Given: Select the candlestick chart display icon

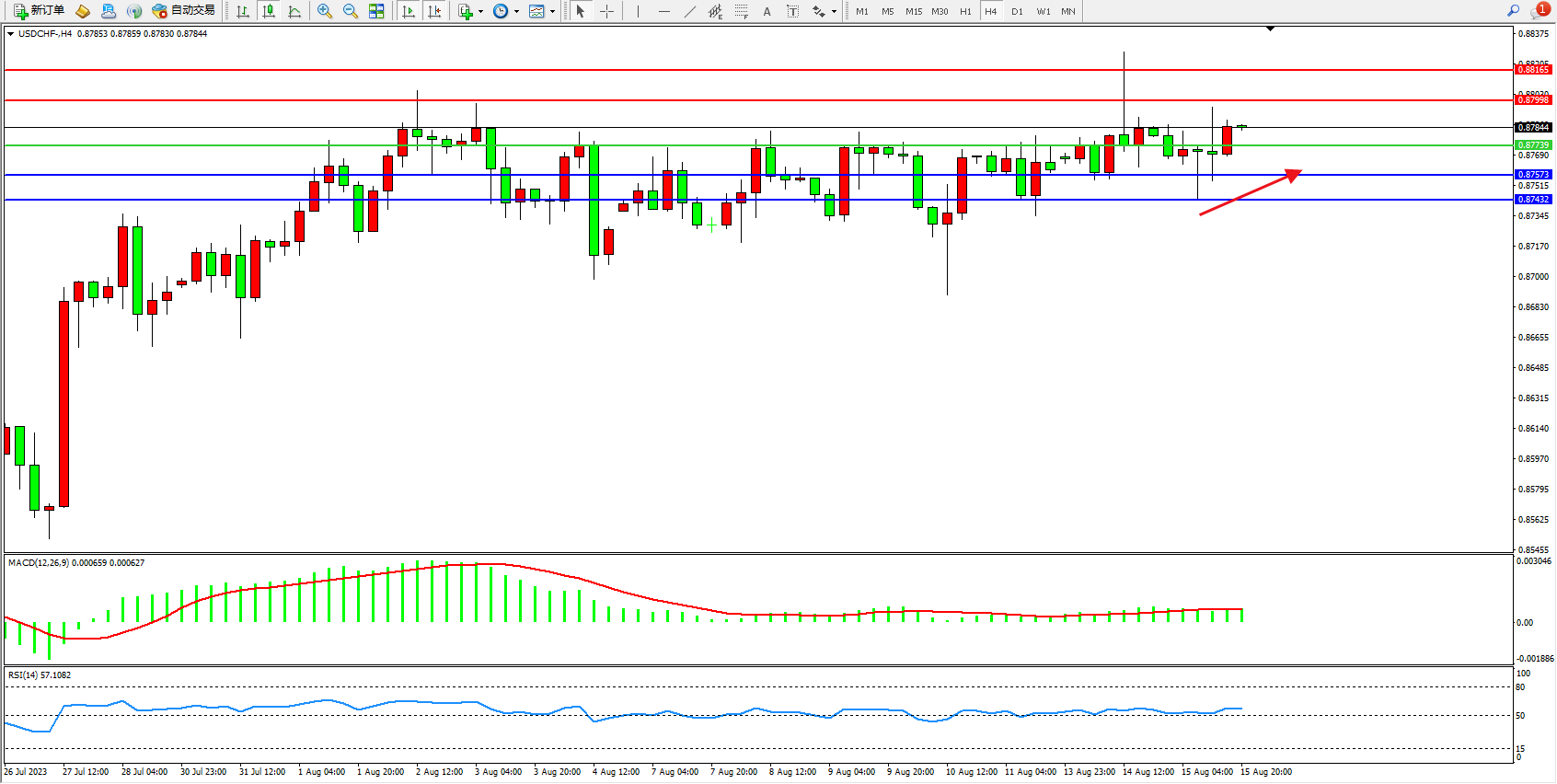Looking at the screenshot, I should pyautogui.click(x=269, y=11).
